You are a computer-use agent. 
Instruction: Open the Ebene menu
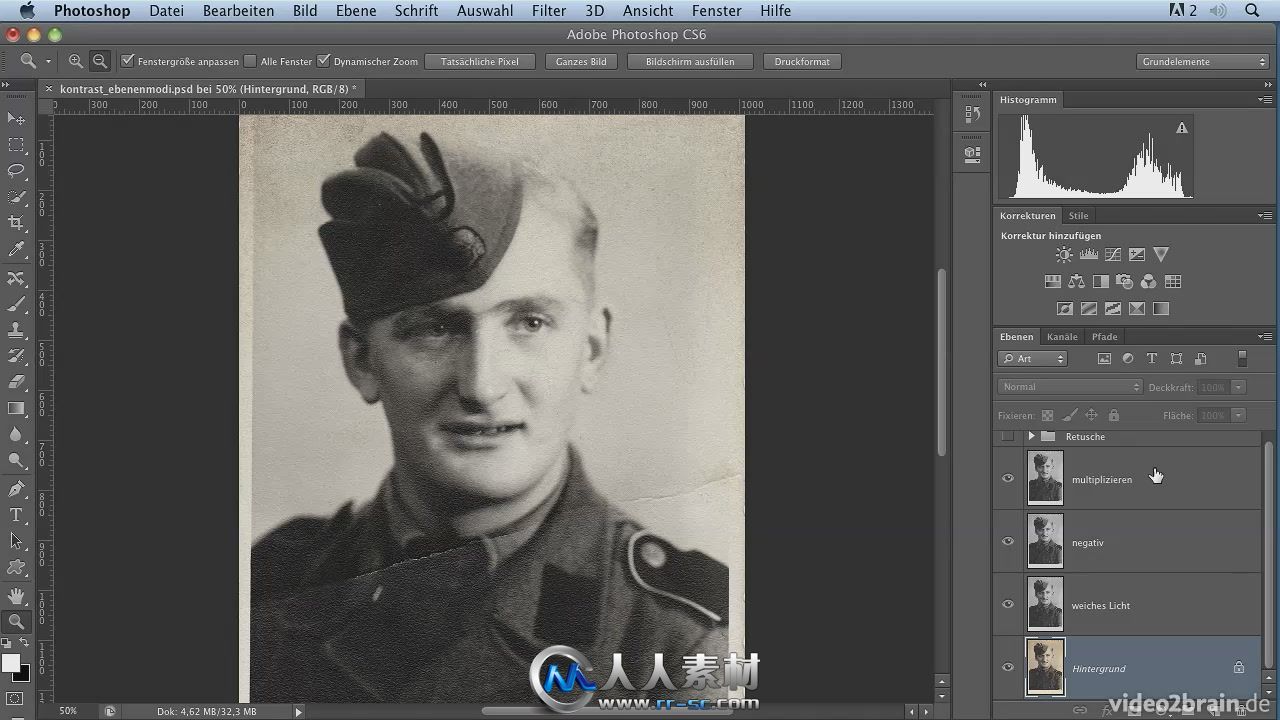click(x=356, y=10)
